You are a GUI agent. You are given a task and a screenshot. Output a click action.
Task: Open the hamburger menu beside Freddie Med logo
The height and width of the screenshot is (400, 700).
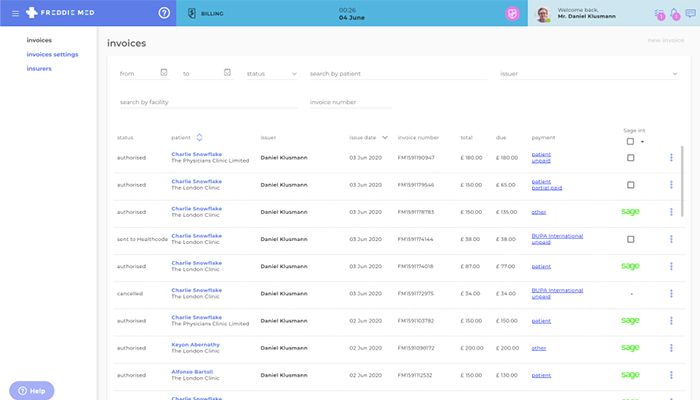tap(15, 13)
